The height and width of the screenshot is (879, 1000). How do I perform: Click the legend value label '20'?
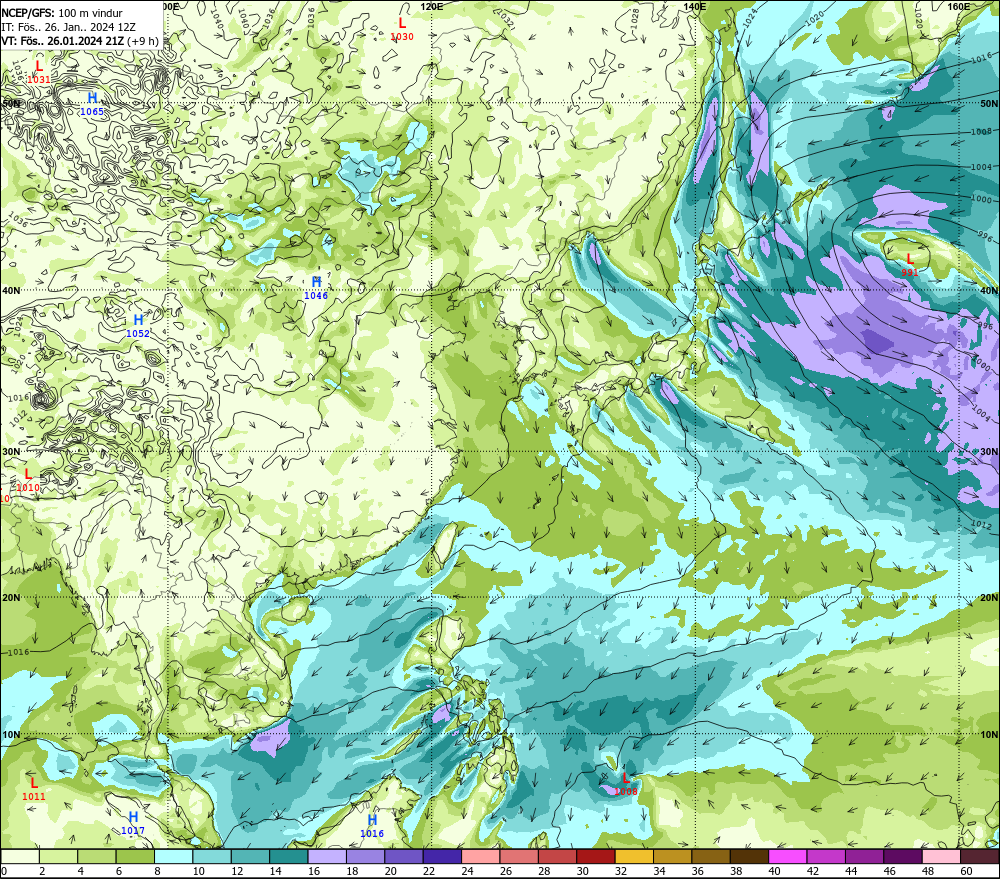click(x=390, y=871)
